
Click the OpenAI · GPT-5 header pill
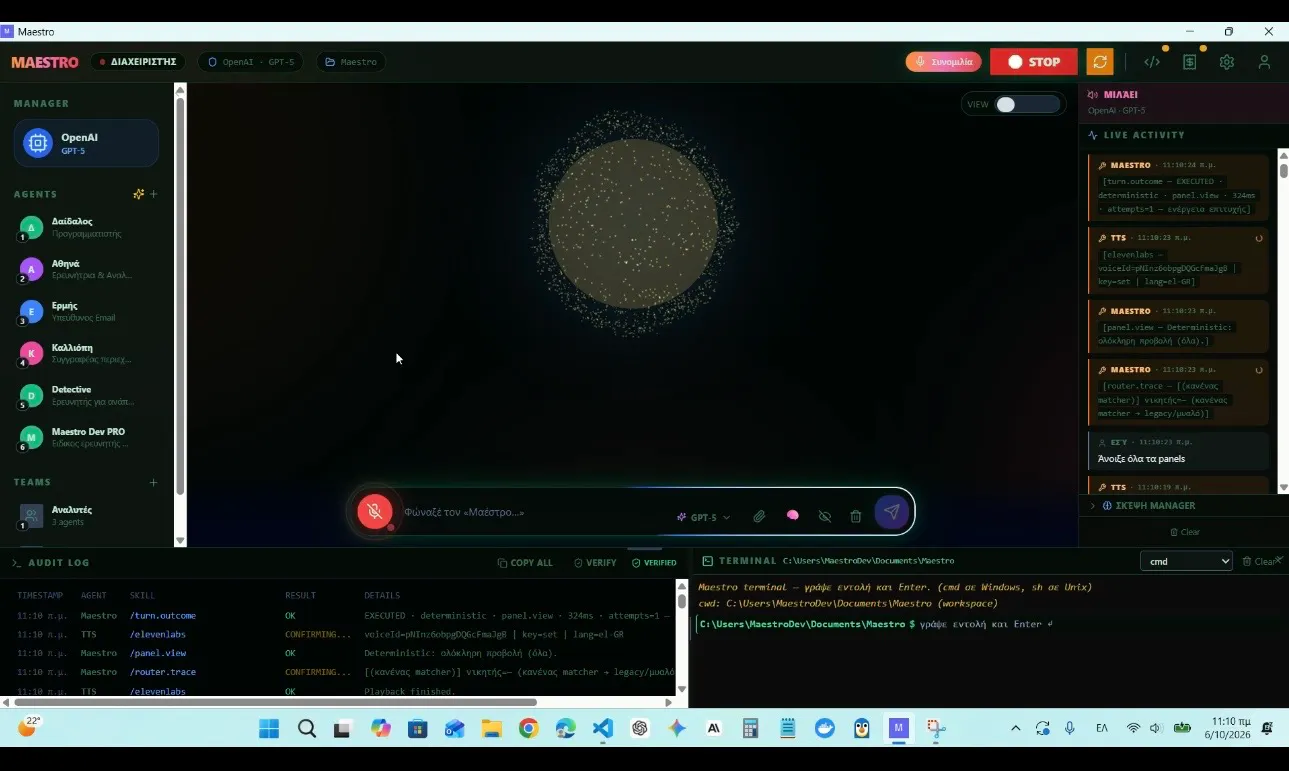[x=250, y=62]
